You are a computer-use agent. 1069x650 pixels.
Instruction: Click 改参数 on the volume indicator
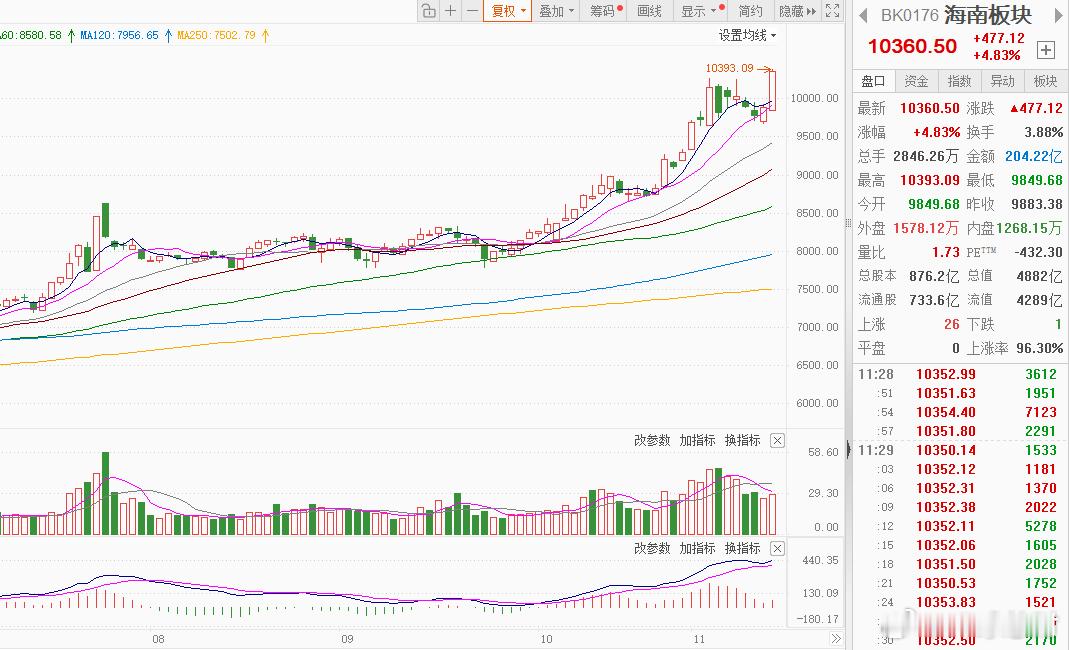(652, 441)
